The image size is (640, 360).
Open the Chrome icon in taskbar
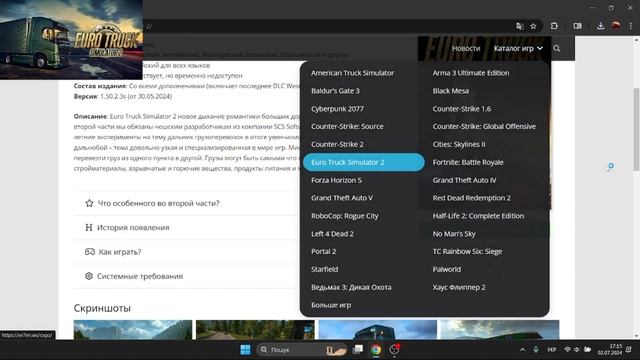pos(376,350)
